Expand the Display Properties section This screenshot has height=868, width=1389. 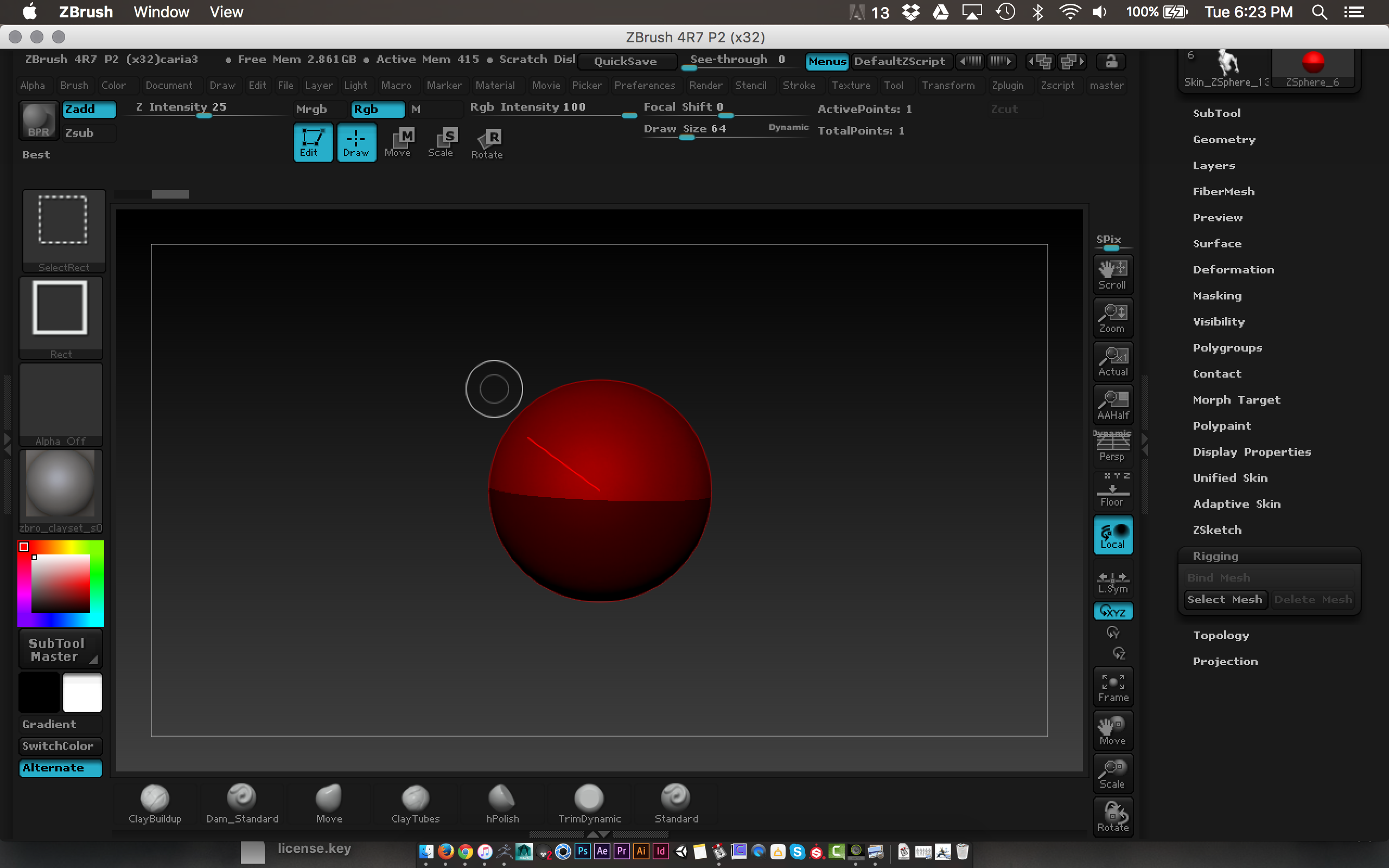pos(1251,452)
